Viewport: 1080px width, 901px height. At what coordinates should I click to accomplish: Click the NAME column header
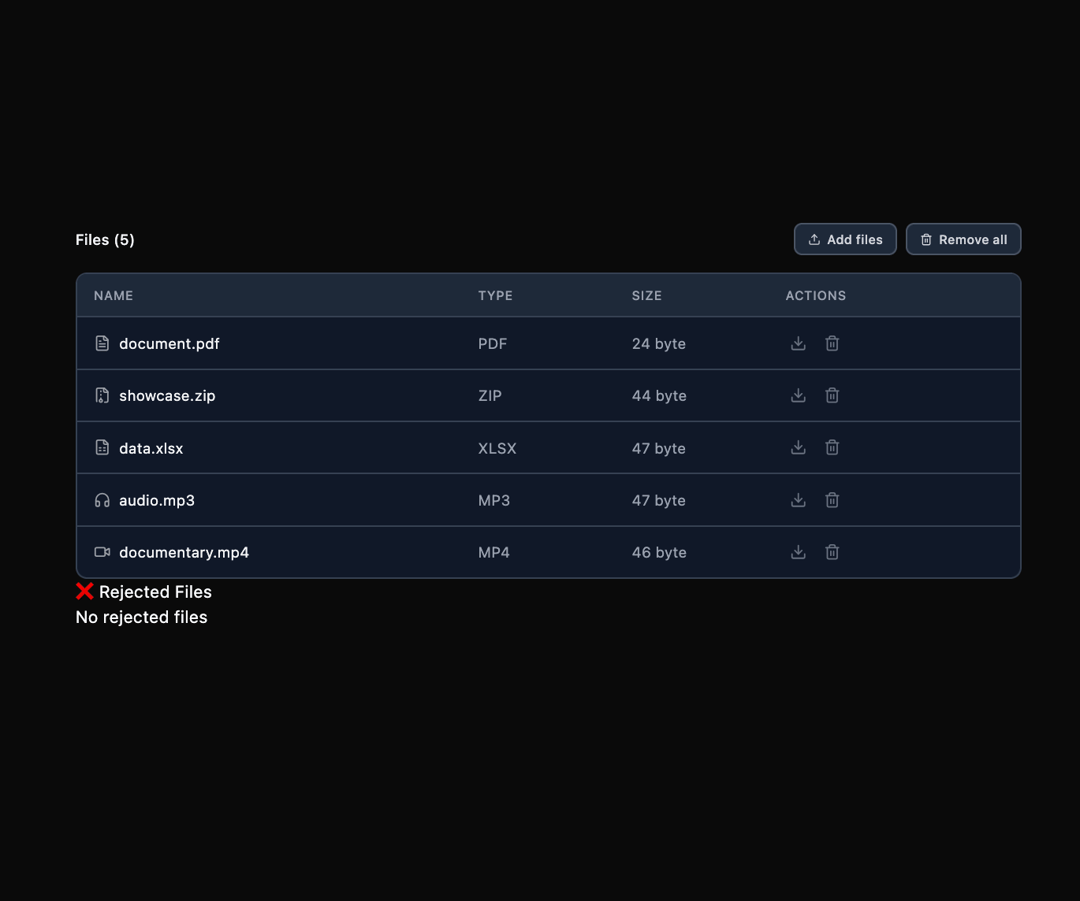click(114, 296)
